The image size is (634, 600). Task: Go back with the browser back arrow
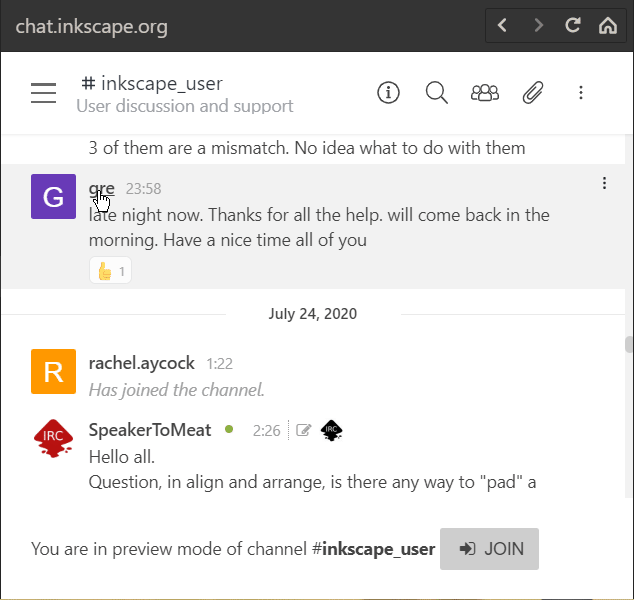pos(502,25)
